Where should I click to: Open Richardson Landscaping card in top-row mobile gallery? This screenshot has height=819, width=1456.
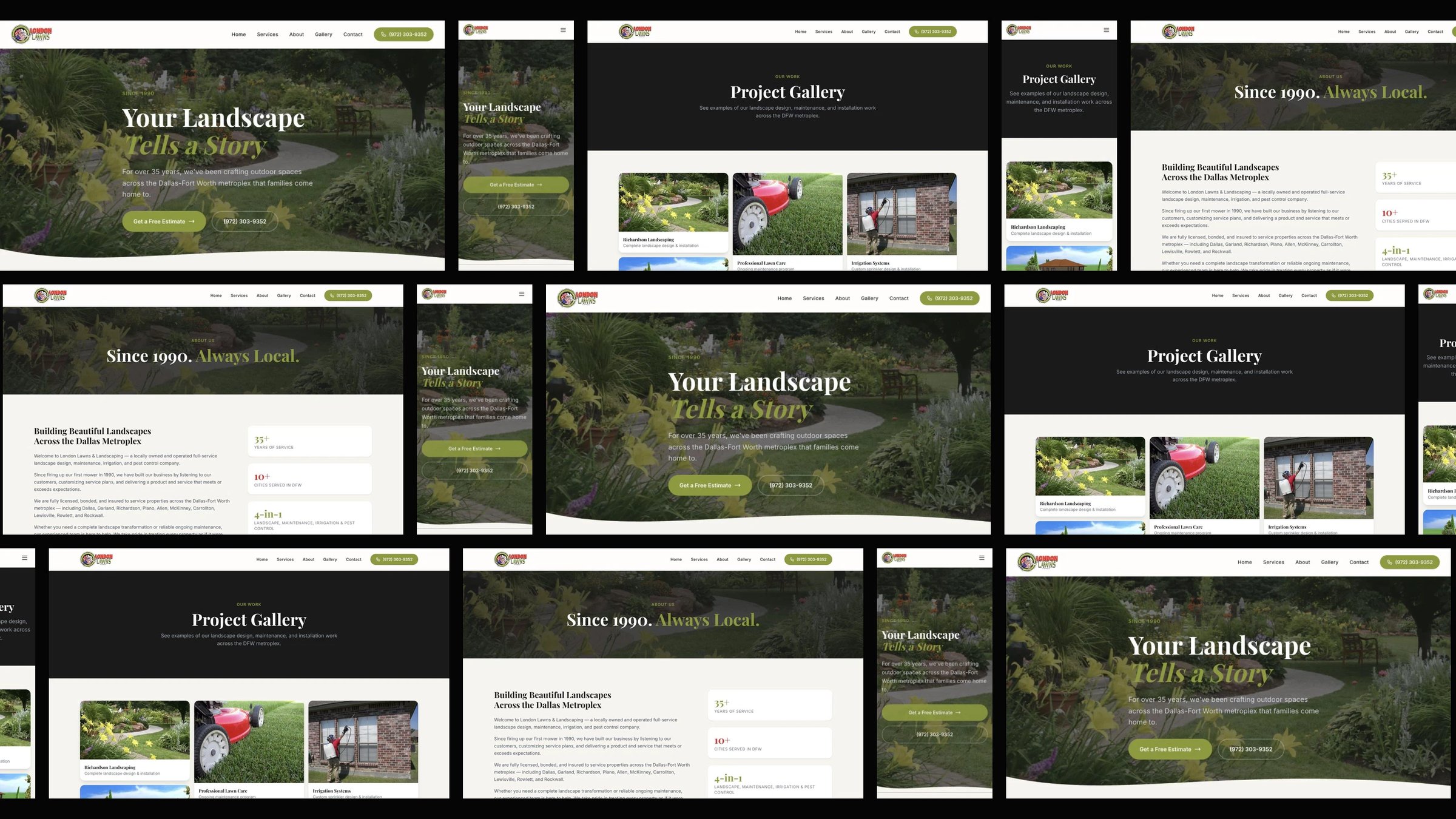tap(1059, 201)
